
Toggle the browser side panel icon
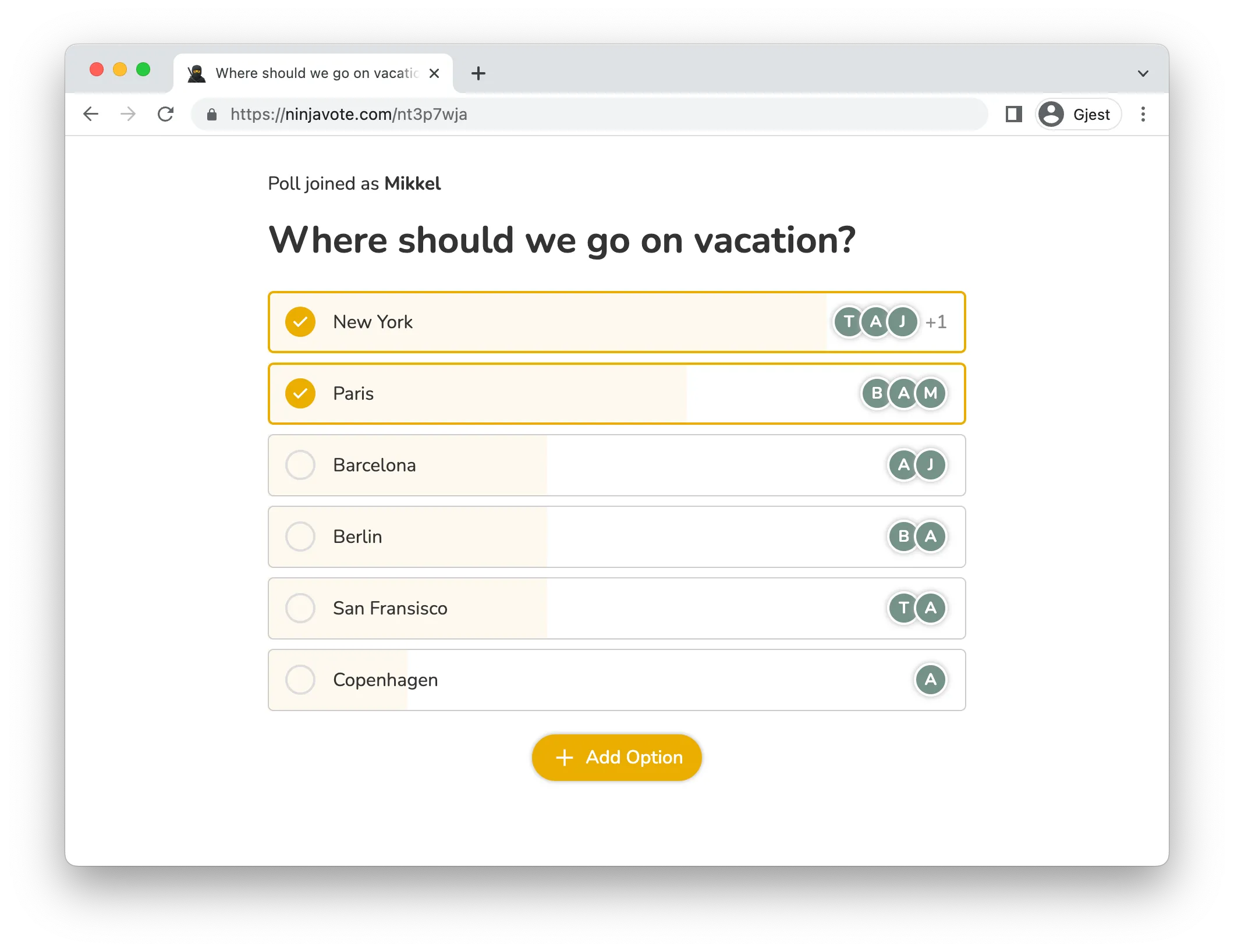click(x=1013, y=114)
